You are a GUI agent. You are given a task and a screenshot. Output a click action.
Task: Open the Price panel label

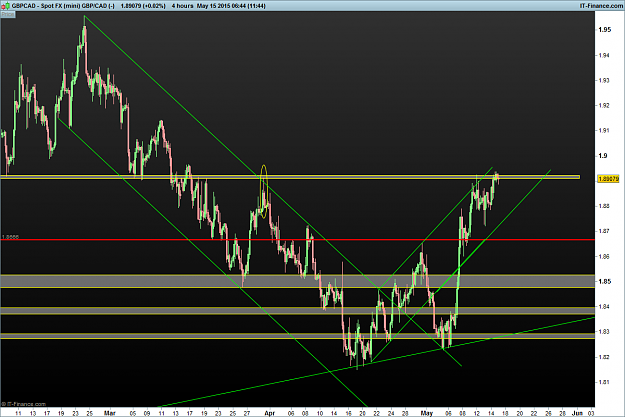[8, 14]
